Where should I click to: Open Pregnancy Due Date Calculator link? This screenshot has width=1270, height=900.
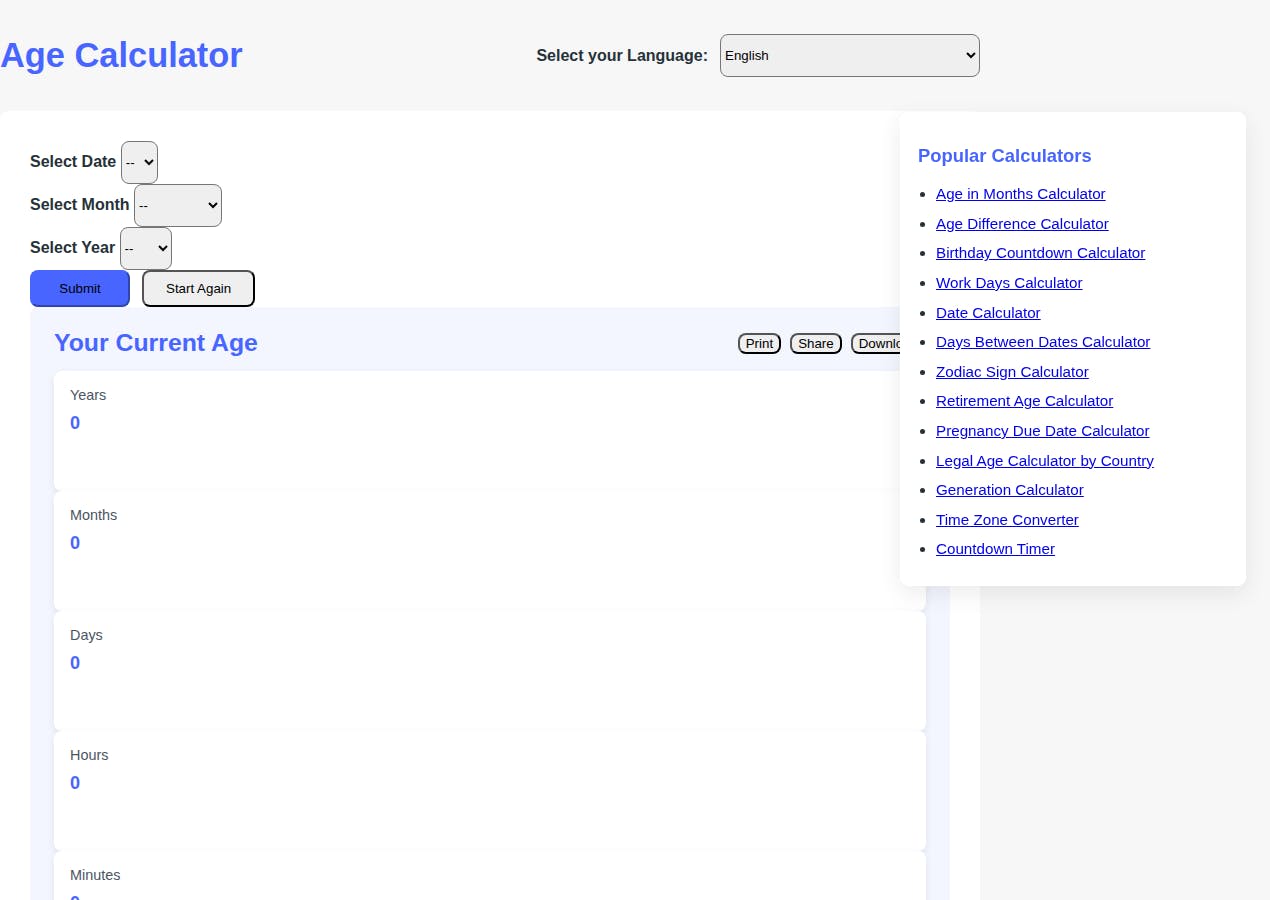coord(1042,431)
